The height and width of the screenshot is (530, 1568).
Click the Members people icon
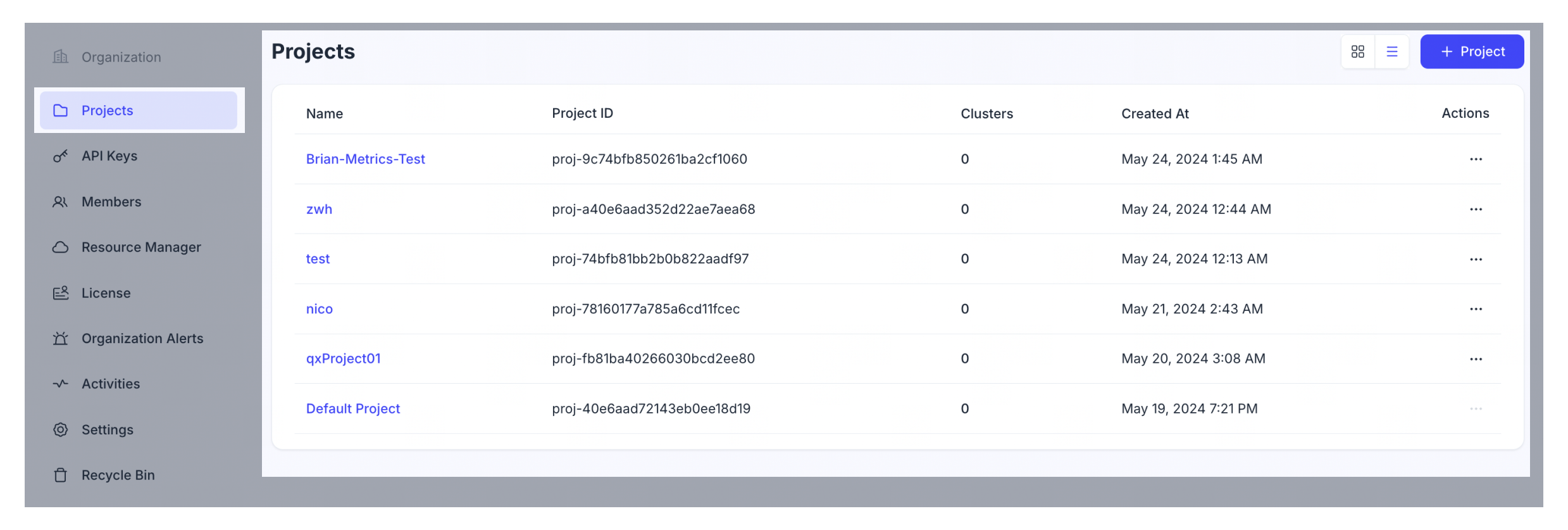coord(60,202)
